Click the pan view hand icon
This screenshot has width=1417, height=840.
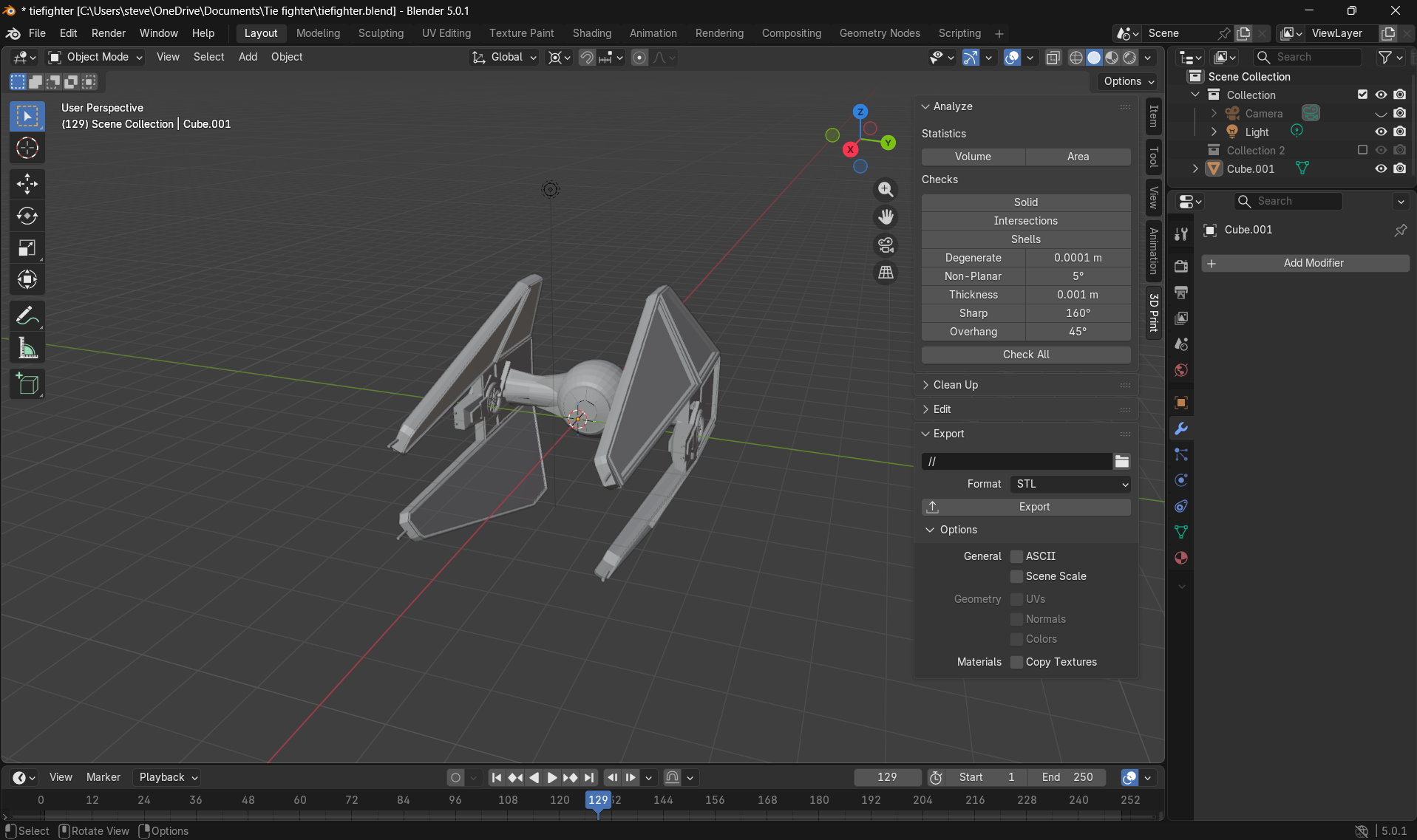(x=886, y=217)
